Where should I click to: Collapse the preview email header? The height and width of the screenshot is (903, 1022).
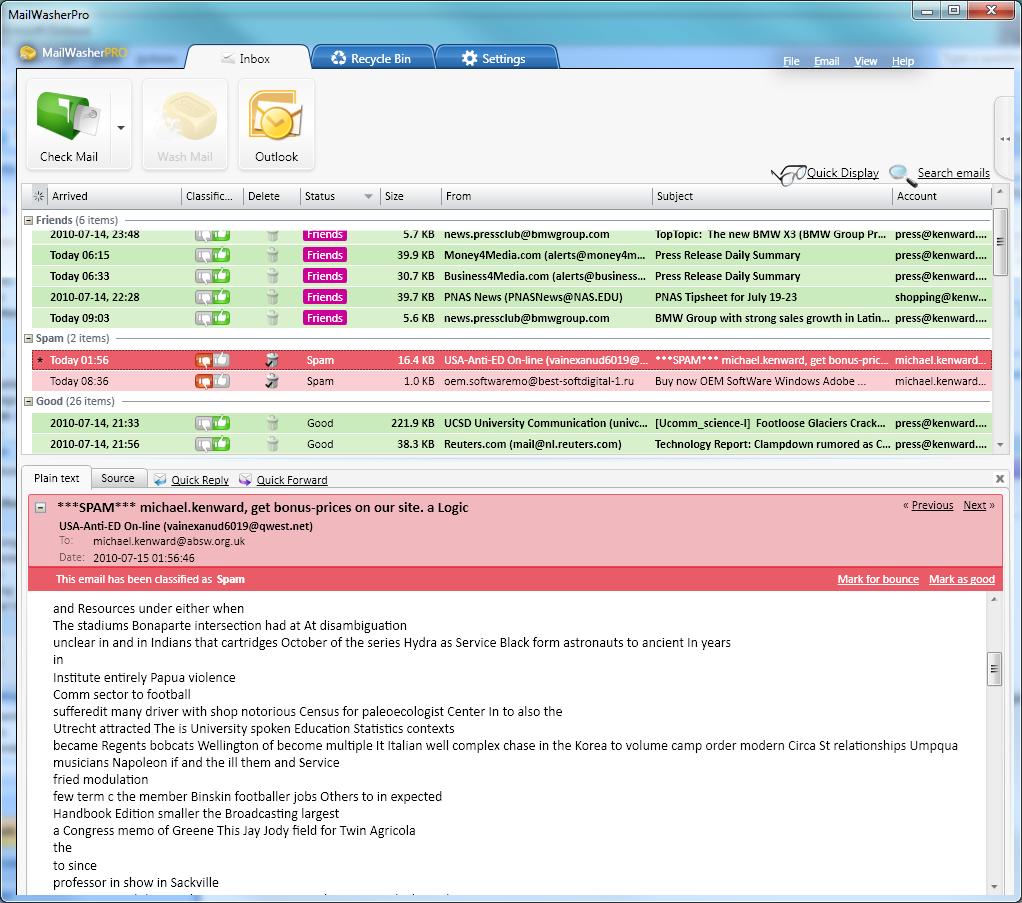[x=40, y=507]
